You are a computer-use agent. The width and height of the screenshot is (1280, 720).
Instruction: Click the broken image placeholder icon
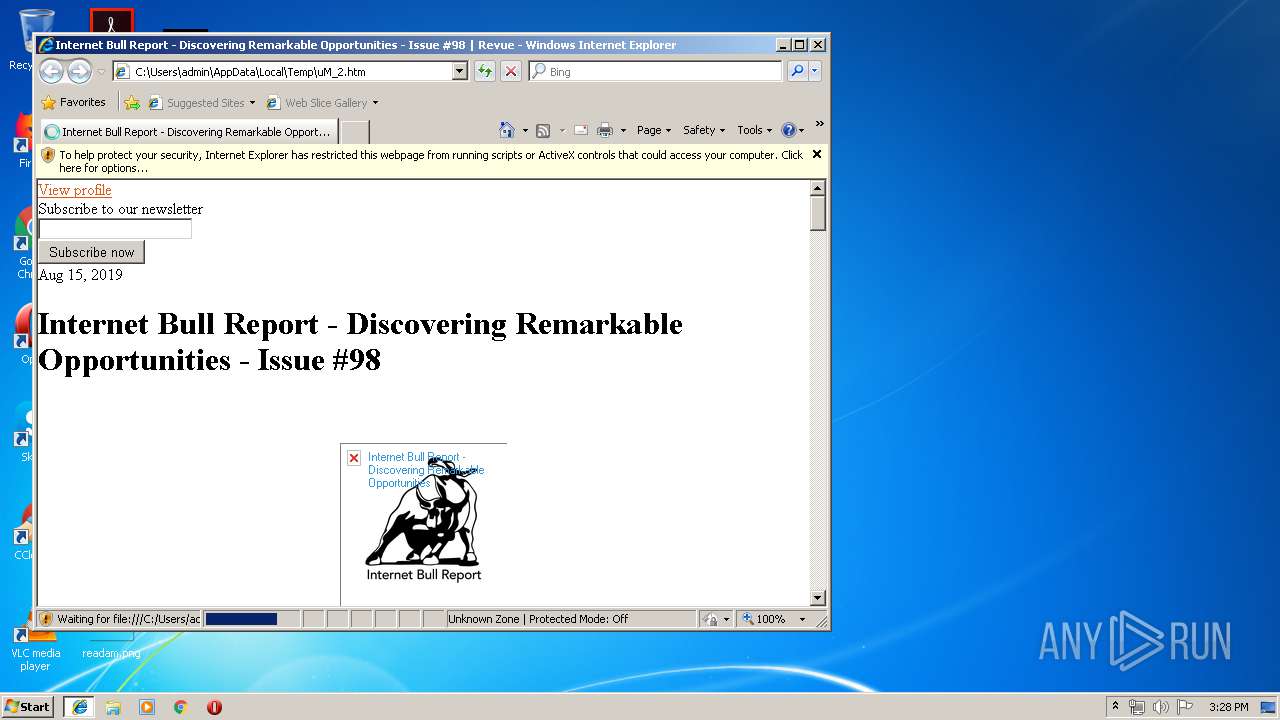click(x=354, y=458)
